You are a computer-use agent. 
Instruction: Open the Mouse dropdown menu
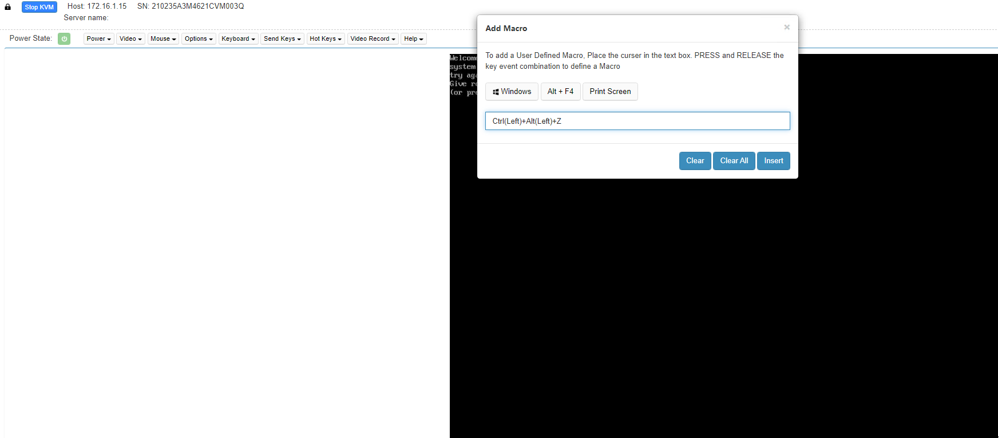point(163,39)
